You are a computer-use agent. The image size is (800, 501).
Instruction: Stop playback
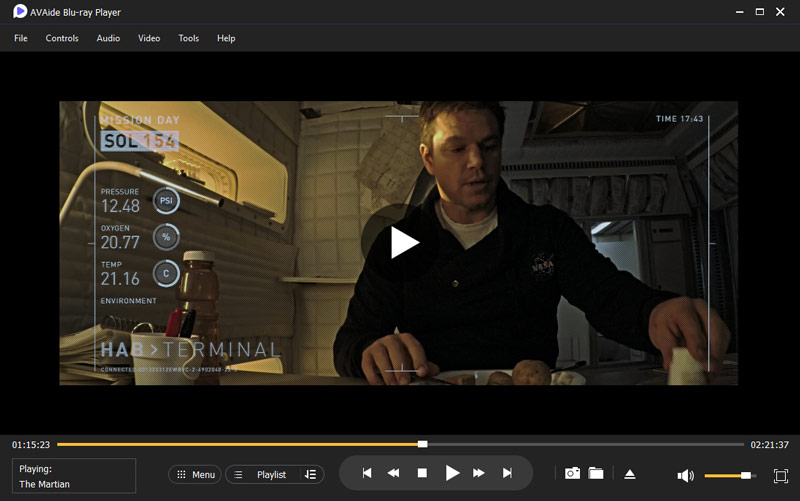point(422,473)
